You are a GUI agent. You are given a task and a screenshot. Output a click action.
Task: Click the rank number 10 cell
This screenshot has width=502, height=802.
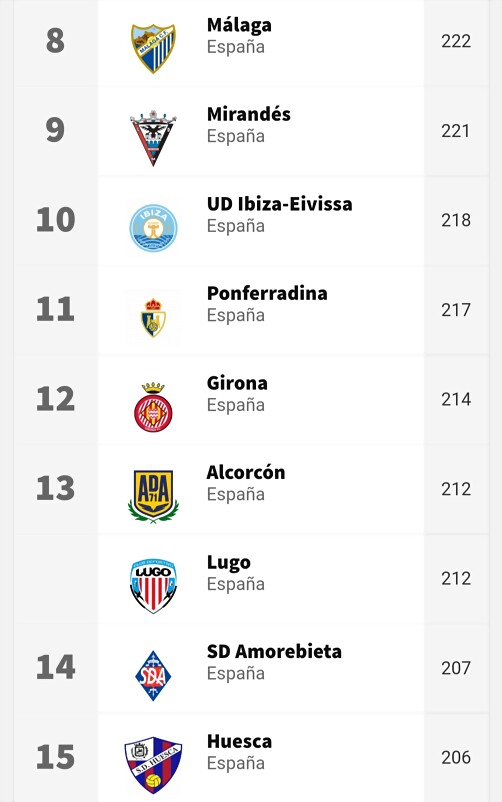point(56,220)
